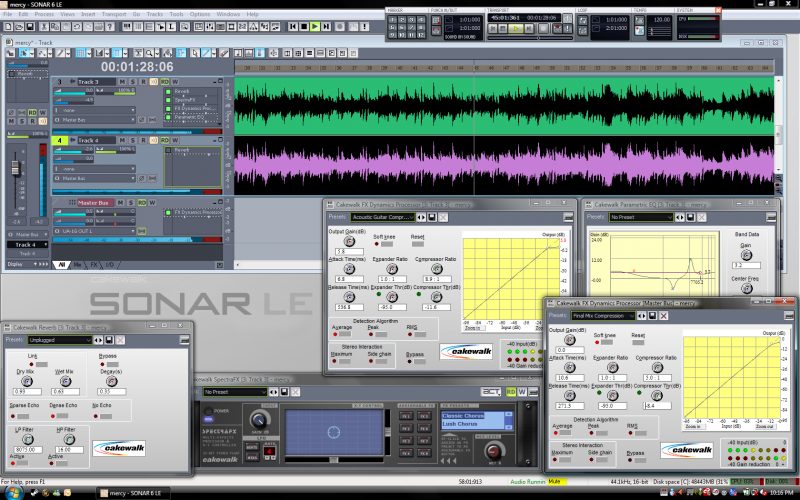This screenshot has height=500, width=800.
Task: Open the Transport menu
Action: coord(114,14)
